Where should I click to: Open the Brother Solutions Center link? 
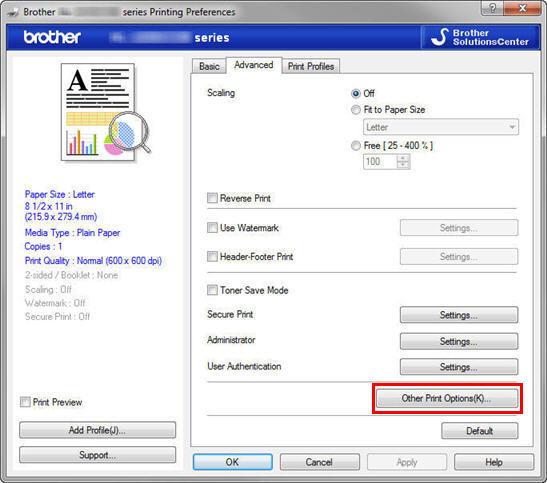point(480,37)
